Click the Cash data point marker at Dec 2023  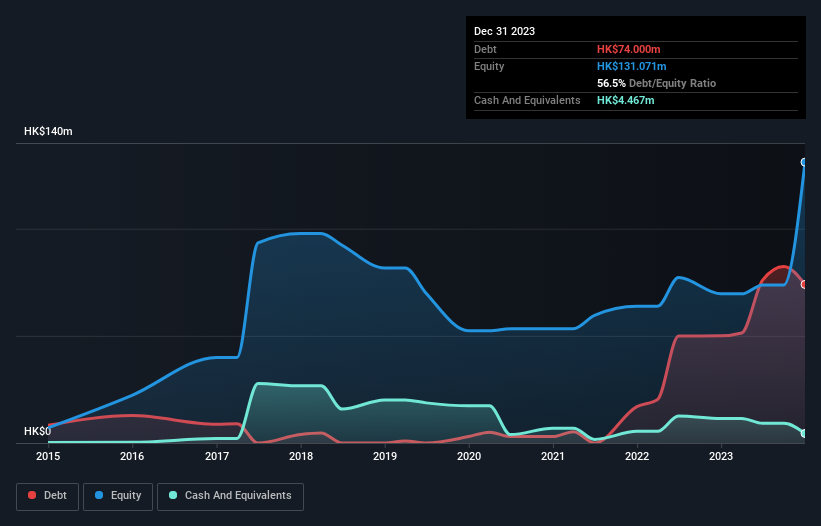click(x=804, y=433)
